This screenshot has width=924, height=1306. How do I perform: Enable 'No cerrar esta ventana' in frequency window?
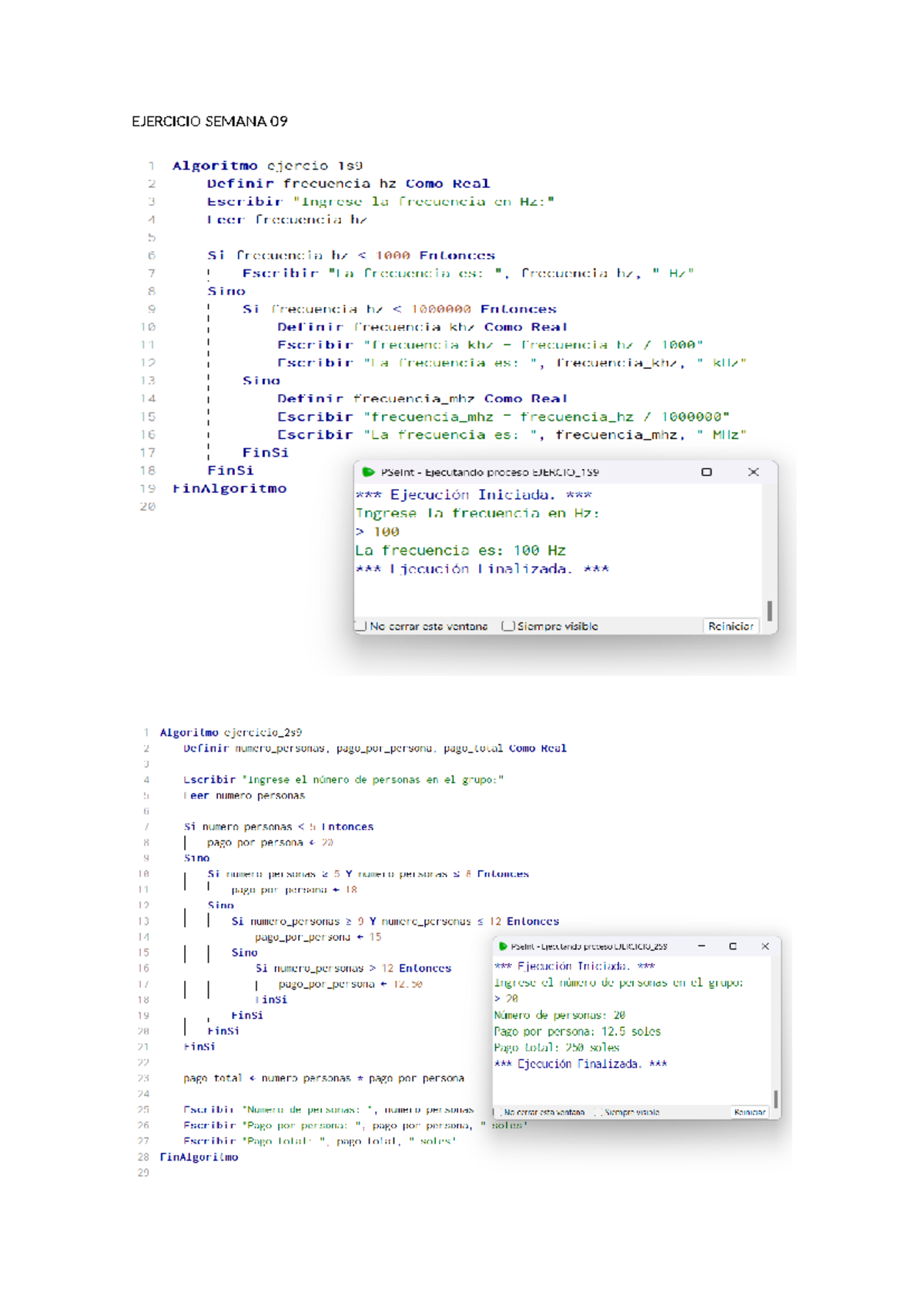click(360, 626)
